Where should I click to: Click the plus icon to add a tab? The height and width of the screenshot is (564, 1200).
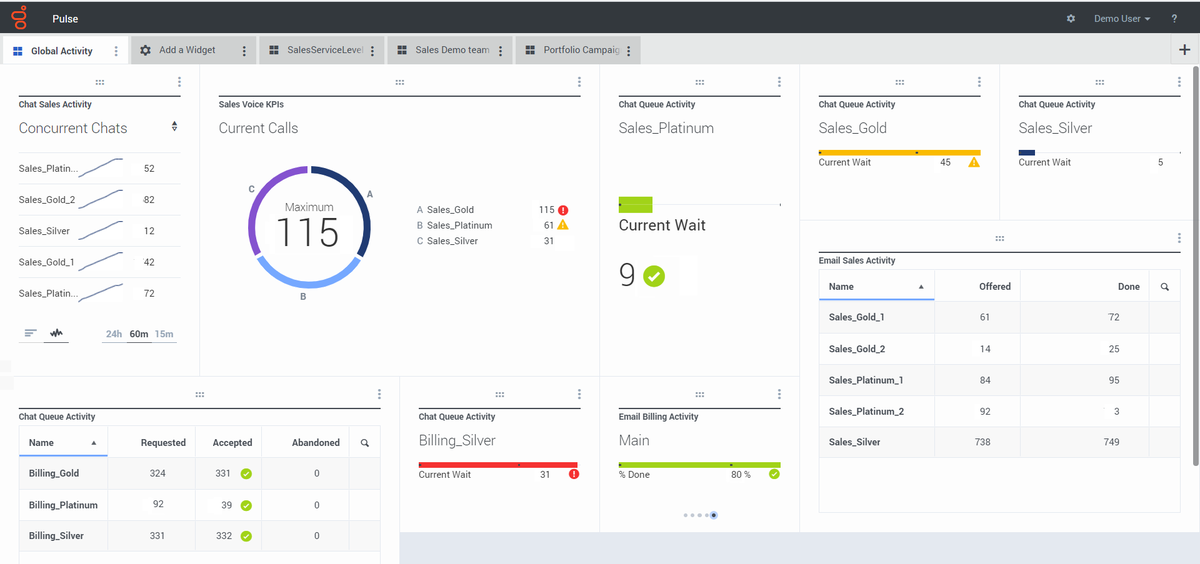pyautogui.click(x=1185, y=50)
